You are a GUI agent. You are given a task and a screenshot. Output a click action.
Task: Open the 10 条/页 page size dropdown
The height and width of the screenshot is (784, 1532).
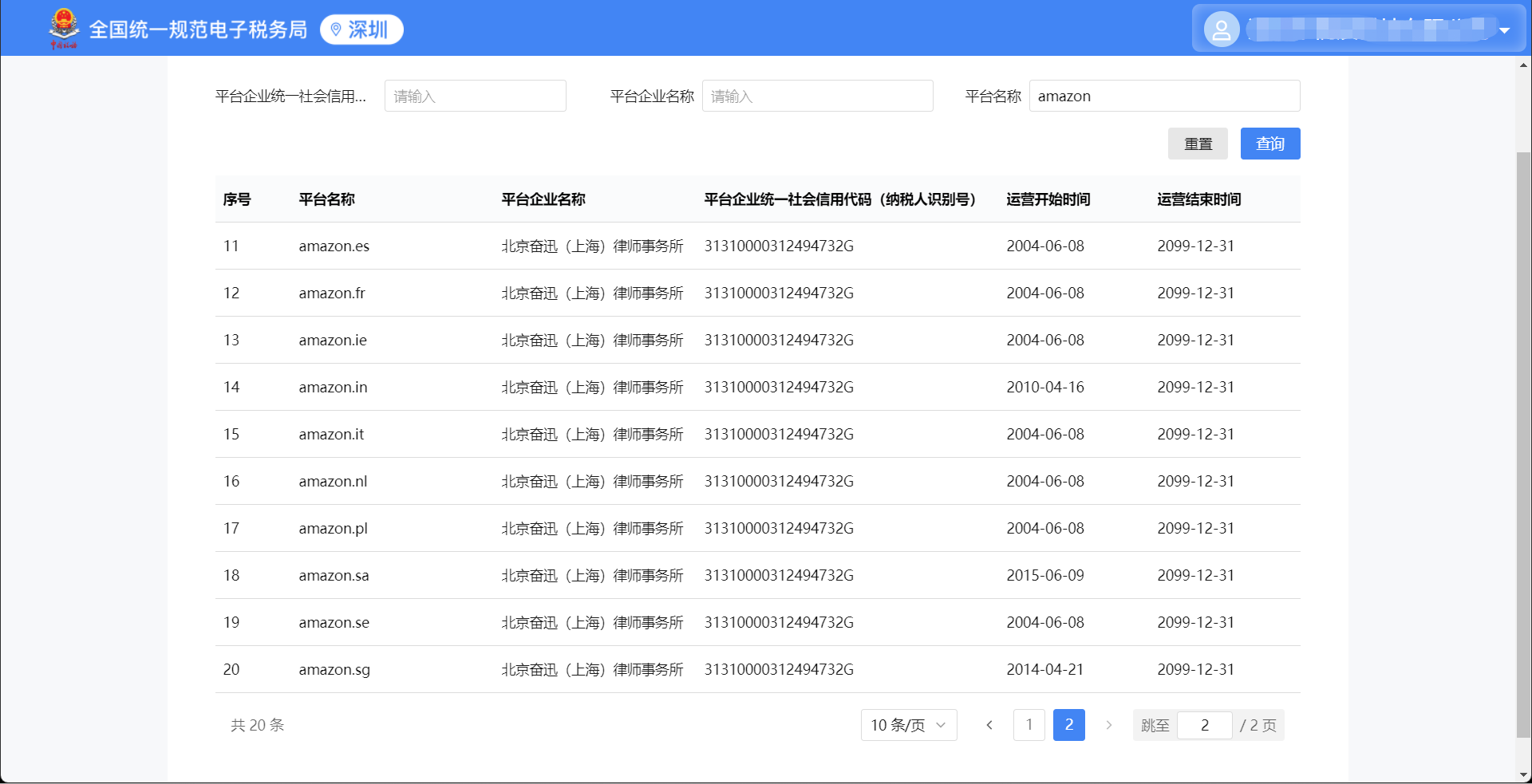(x=908, y=725)
